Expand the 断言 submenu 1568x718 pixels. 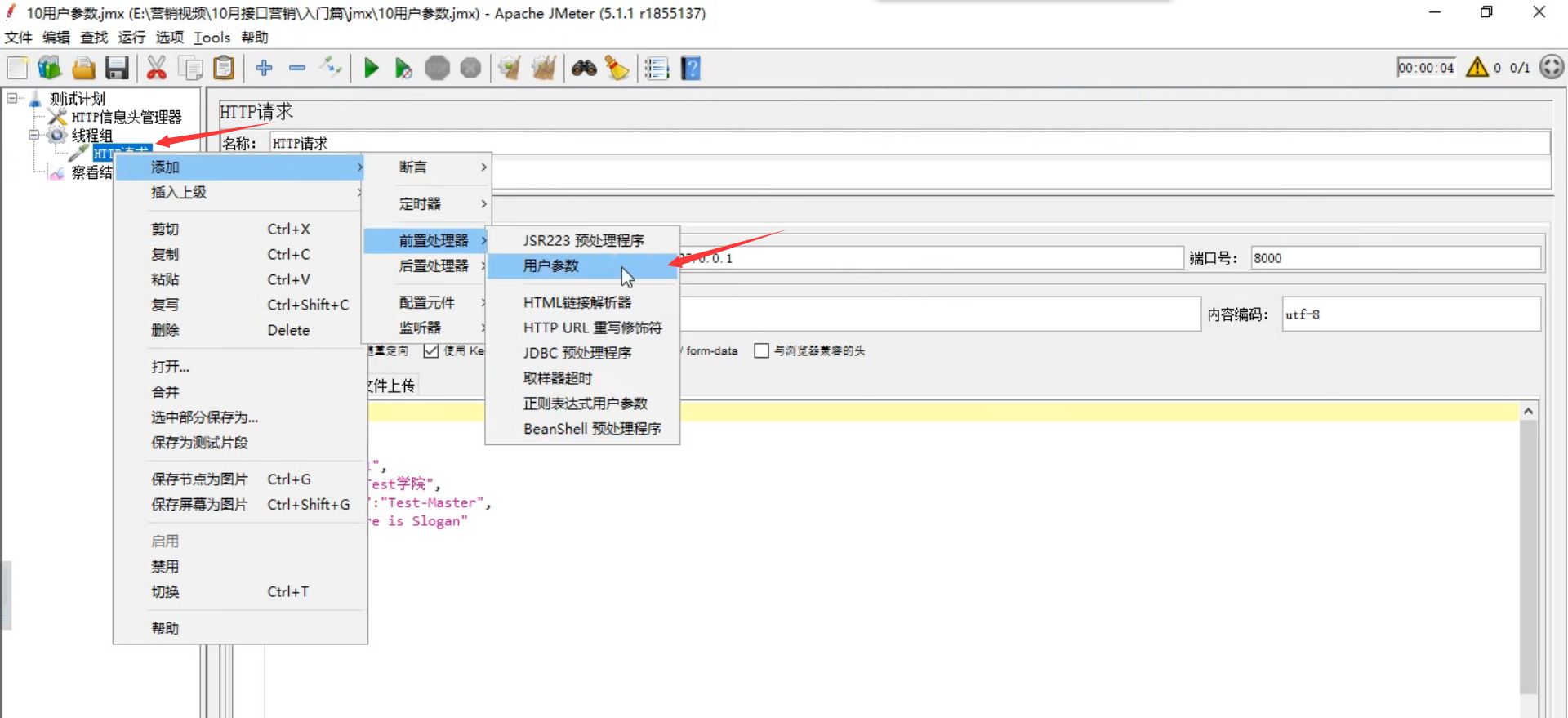(x=427, y=167)
